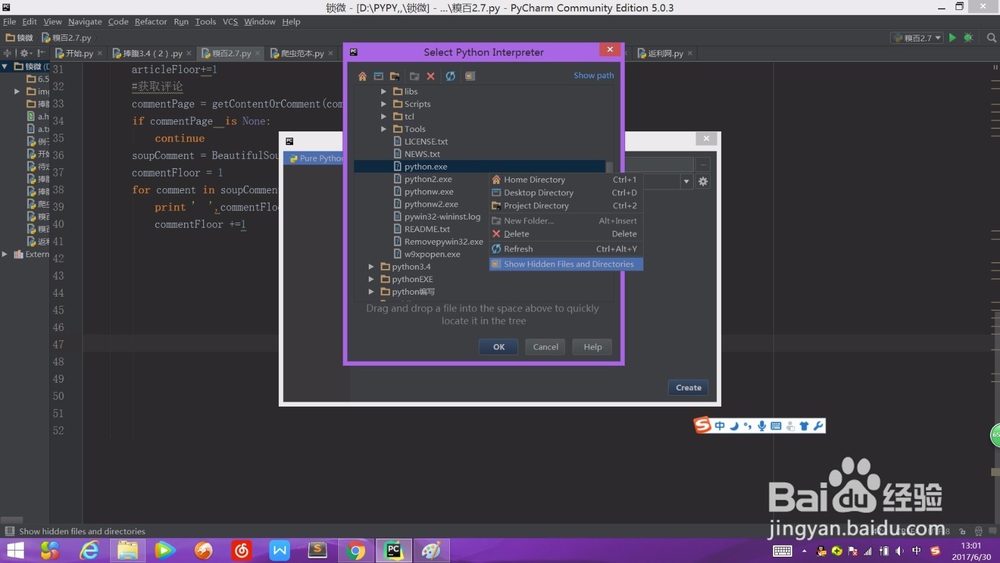The height and width of the screenshot is (563, 1000).
Task: Select Pure Python project type
Action: (x=316, y=158)
